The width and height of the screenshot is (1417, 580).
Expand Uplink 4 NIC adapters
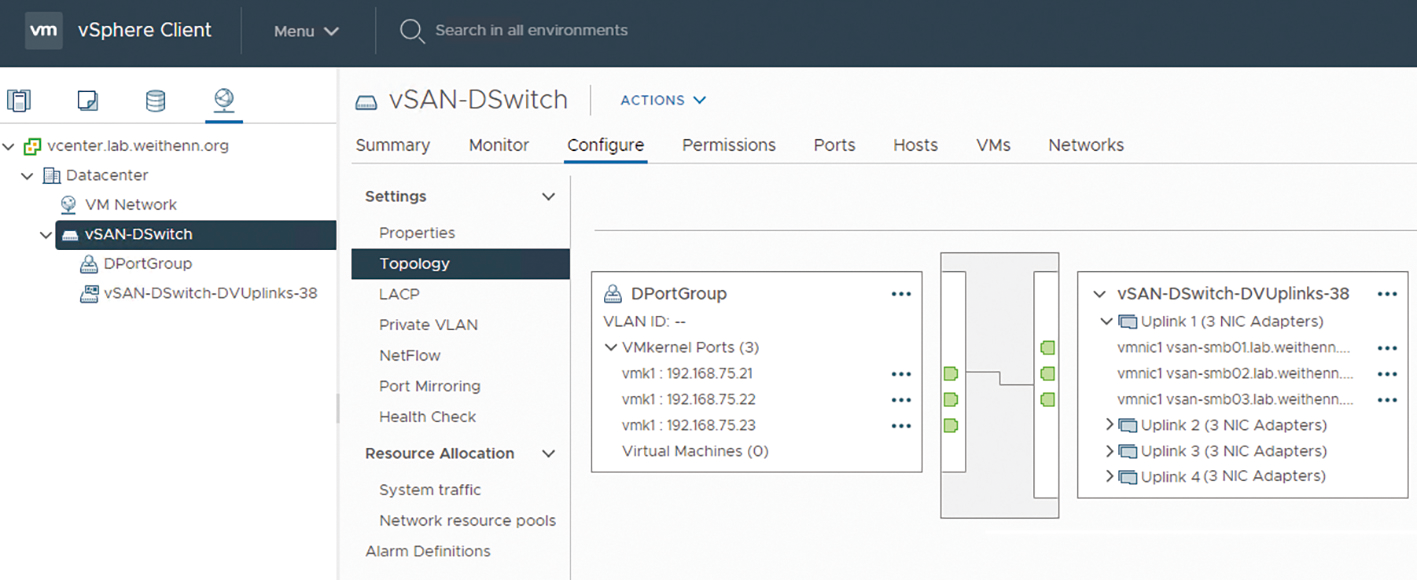tap(1109, 477)
